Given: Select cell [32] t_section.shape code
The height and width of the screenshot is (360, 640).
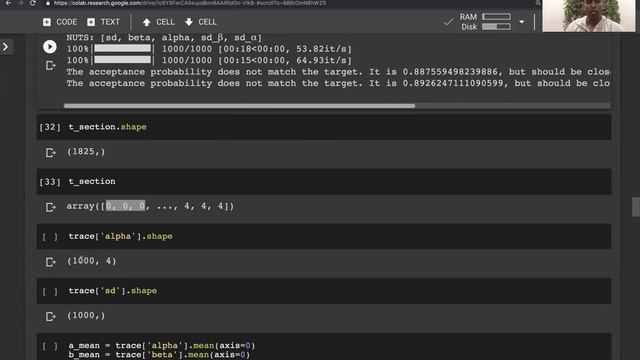Looking at the screenshot, I should [324, 127].
